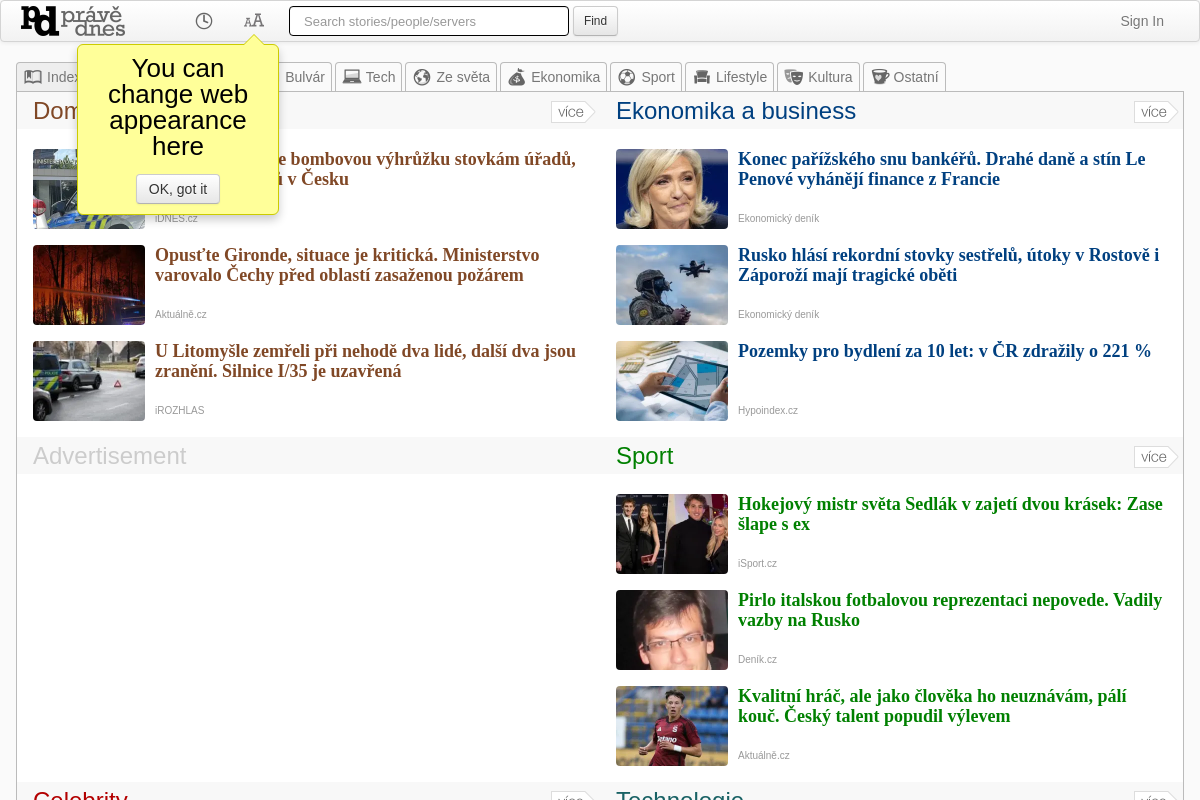Open the Le Pen Paris bankers article
The image size is (1200, 800).
tap(942, 169)
